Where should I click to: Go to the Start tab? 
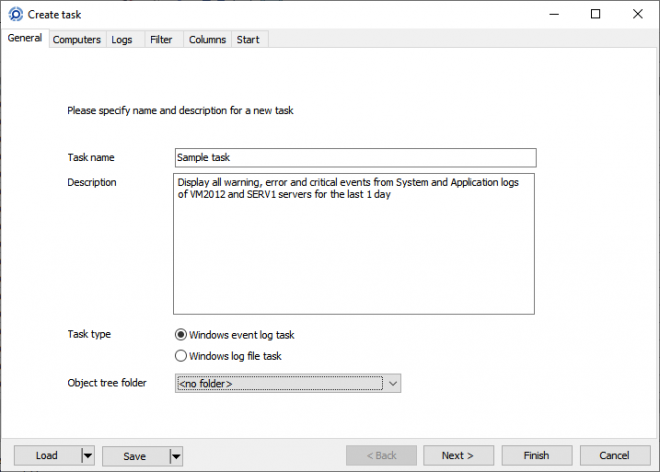tap(248, 40)
